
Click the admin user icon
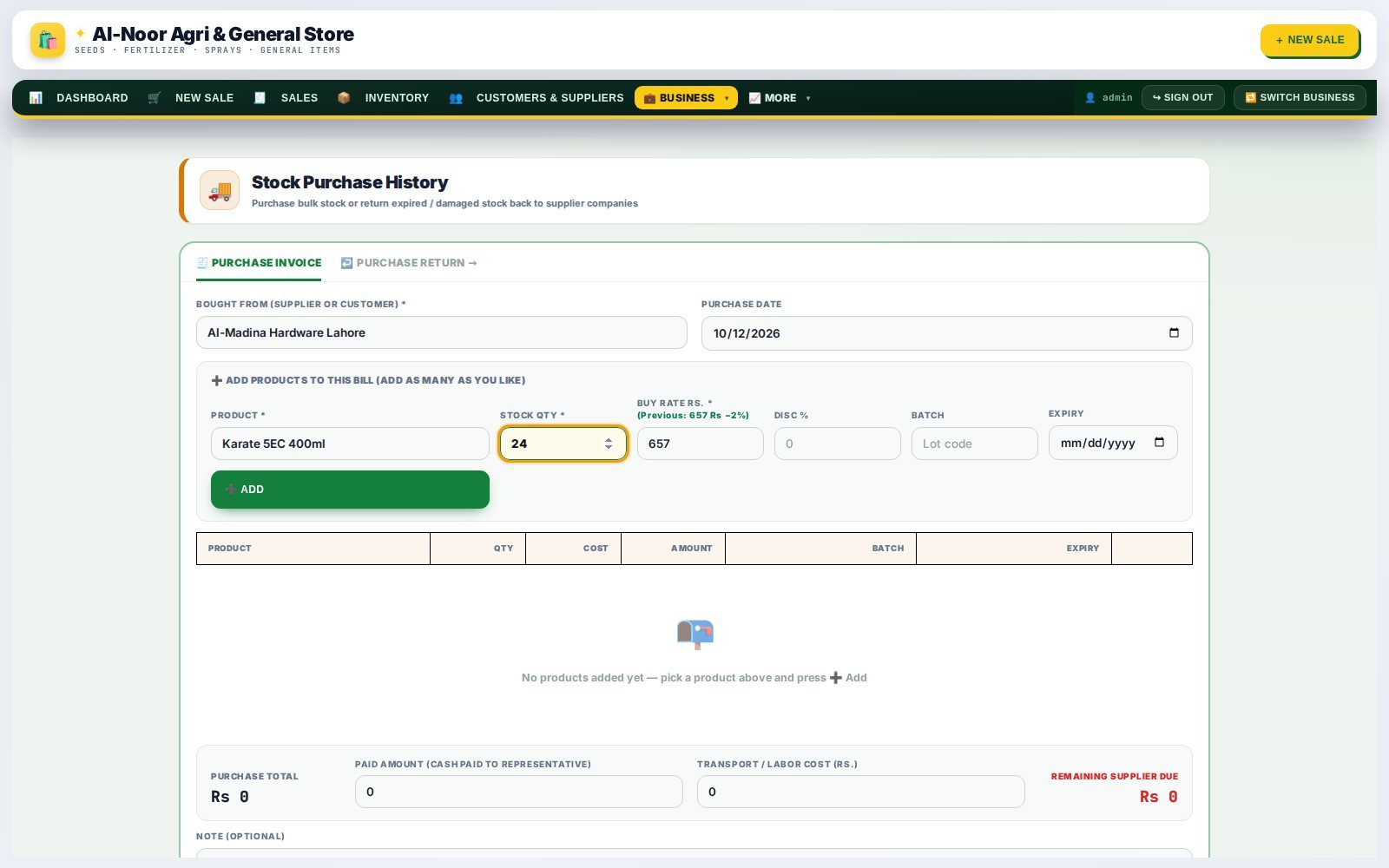[1090, 98]
